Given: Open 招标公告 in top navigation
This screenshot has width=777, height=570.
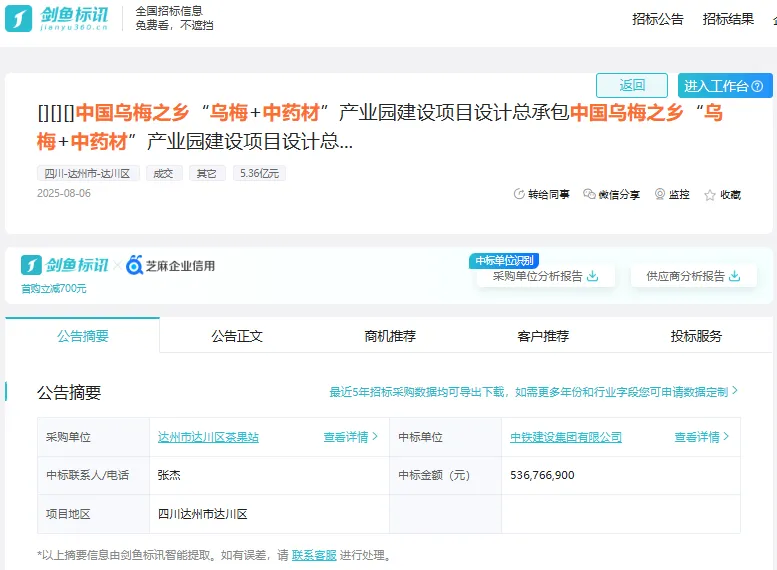Looking at the screenshot, I should click(x=658, y=19).
